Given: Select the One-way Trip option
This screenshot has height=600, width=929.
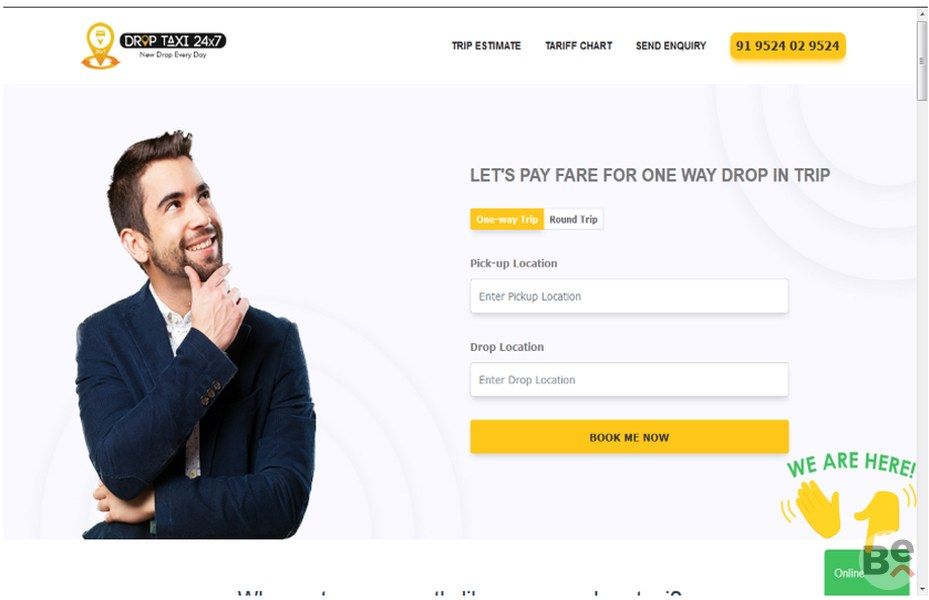Looking at the screenshot, I should pos(507,219).
